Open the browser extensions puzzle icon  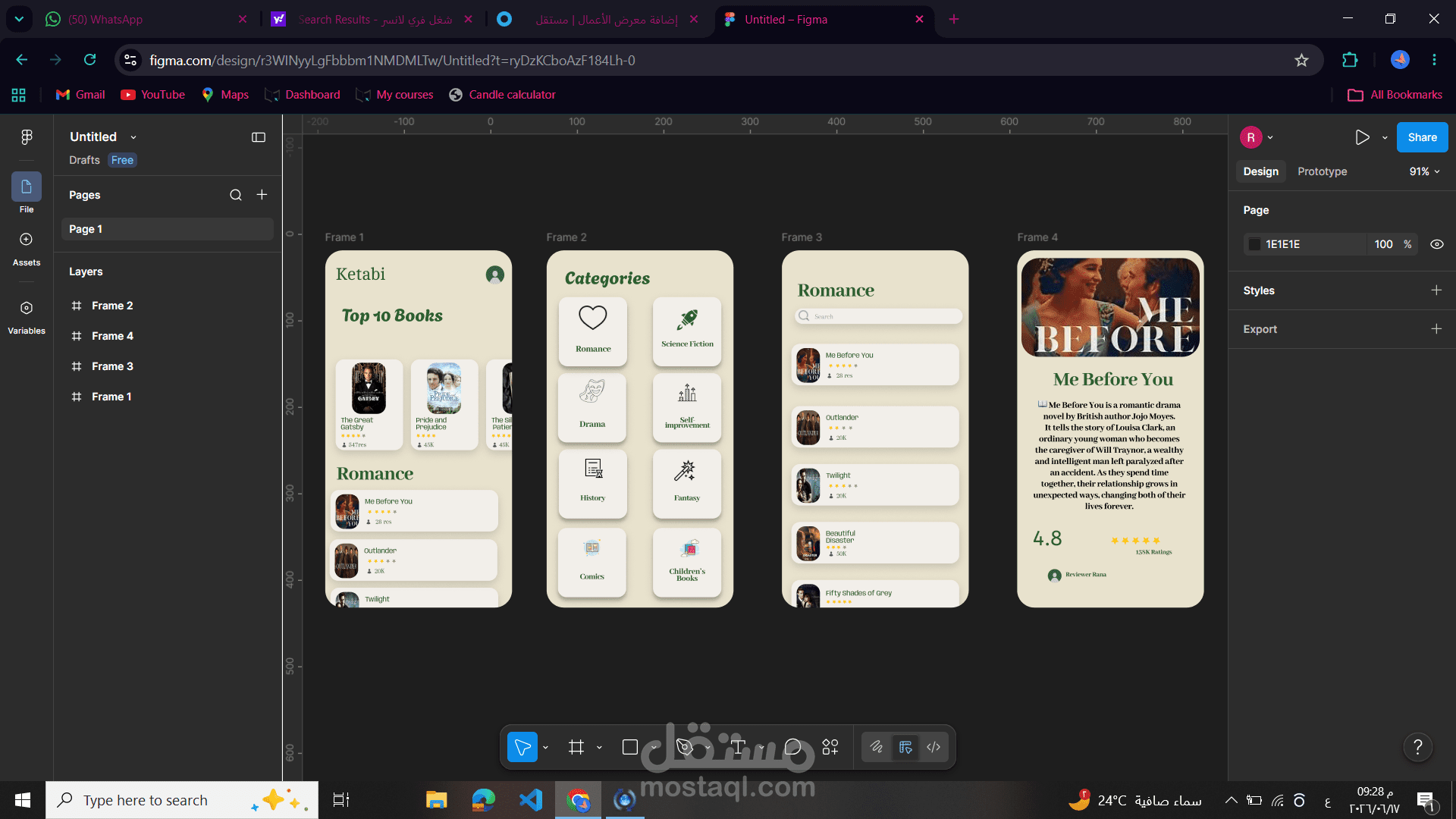pos(1350,60)
